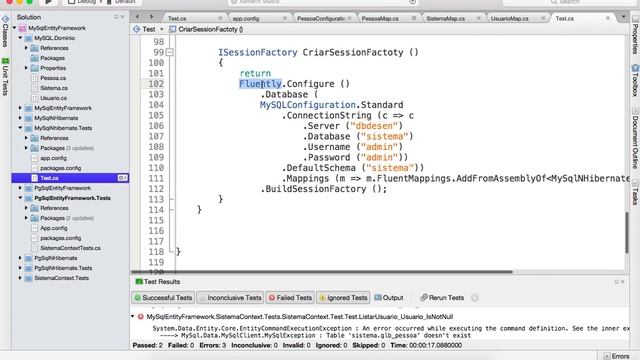Close the active rightmost Test.cs tab via its X

click(608, 18)
